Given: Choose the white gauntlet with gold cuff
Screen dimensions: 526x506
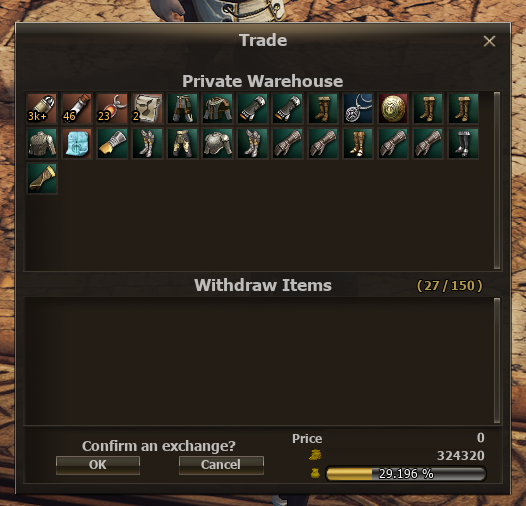Looking at the screenshot, I should 112,143.
